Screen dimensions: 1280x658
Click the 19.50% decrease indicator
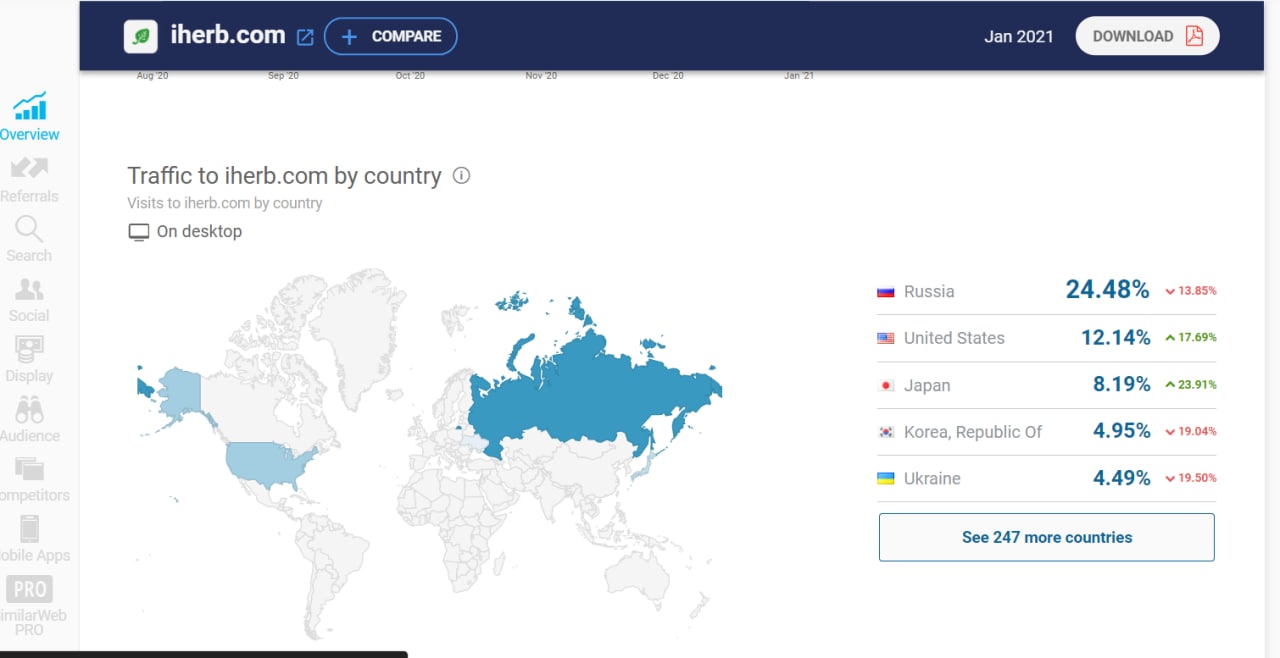click(1190, 479)
